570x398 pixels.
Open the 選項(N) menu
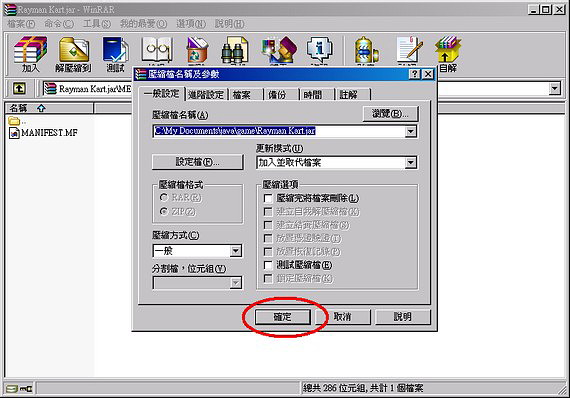[x=191, y=24]
